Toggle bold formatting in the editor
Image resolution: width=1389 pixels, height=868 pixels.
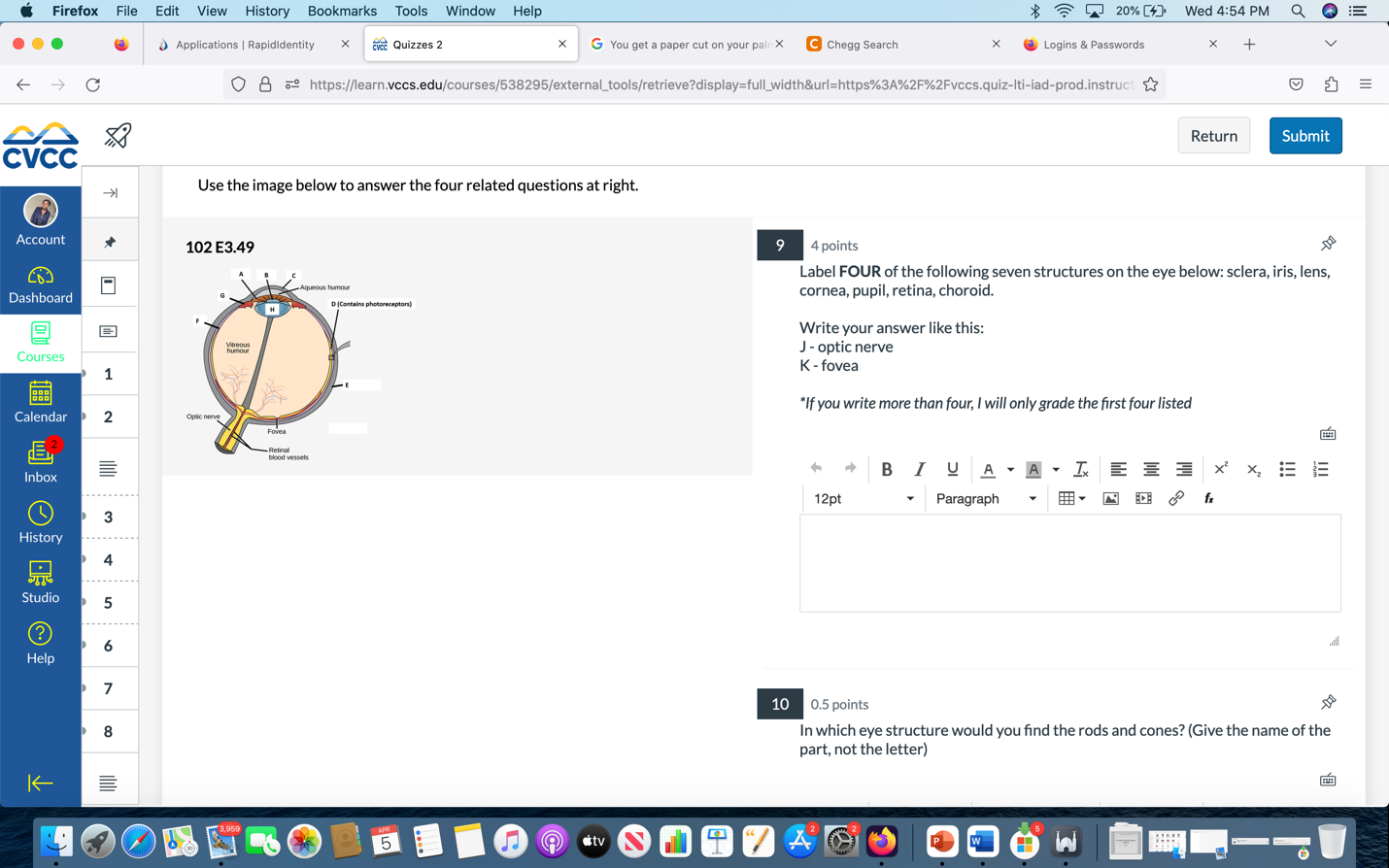886,469
